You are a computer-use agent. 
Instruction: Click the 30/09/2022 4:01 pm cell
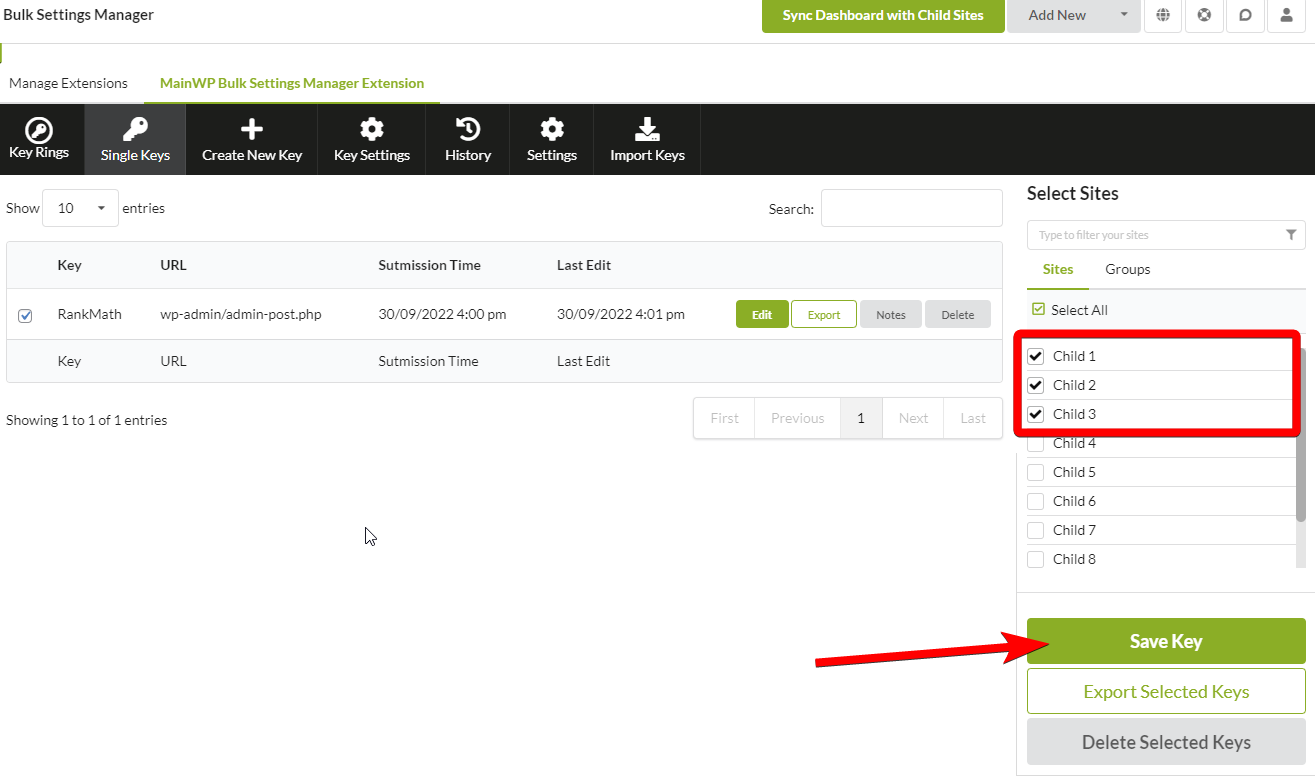coord(621,314)
